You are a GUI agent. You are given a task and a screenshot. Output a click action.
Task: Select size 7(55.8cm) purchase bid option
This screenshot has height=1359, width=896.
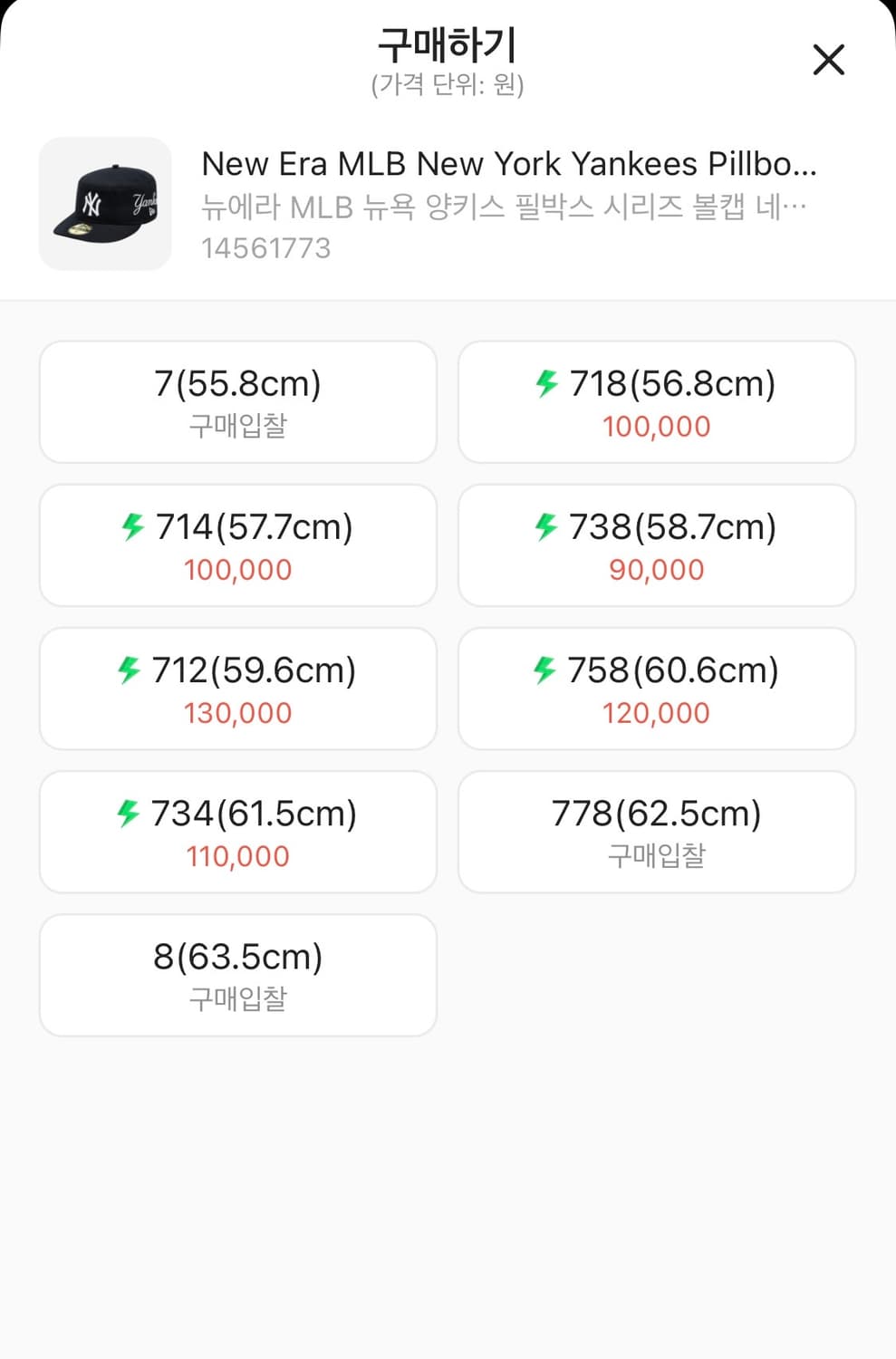(238, 402)
